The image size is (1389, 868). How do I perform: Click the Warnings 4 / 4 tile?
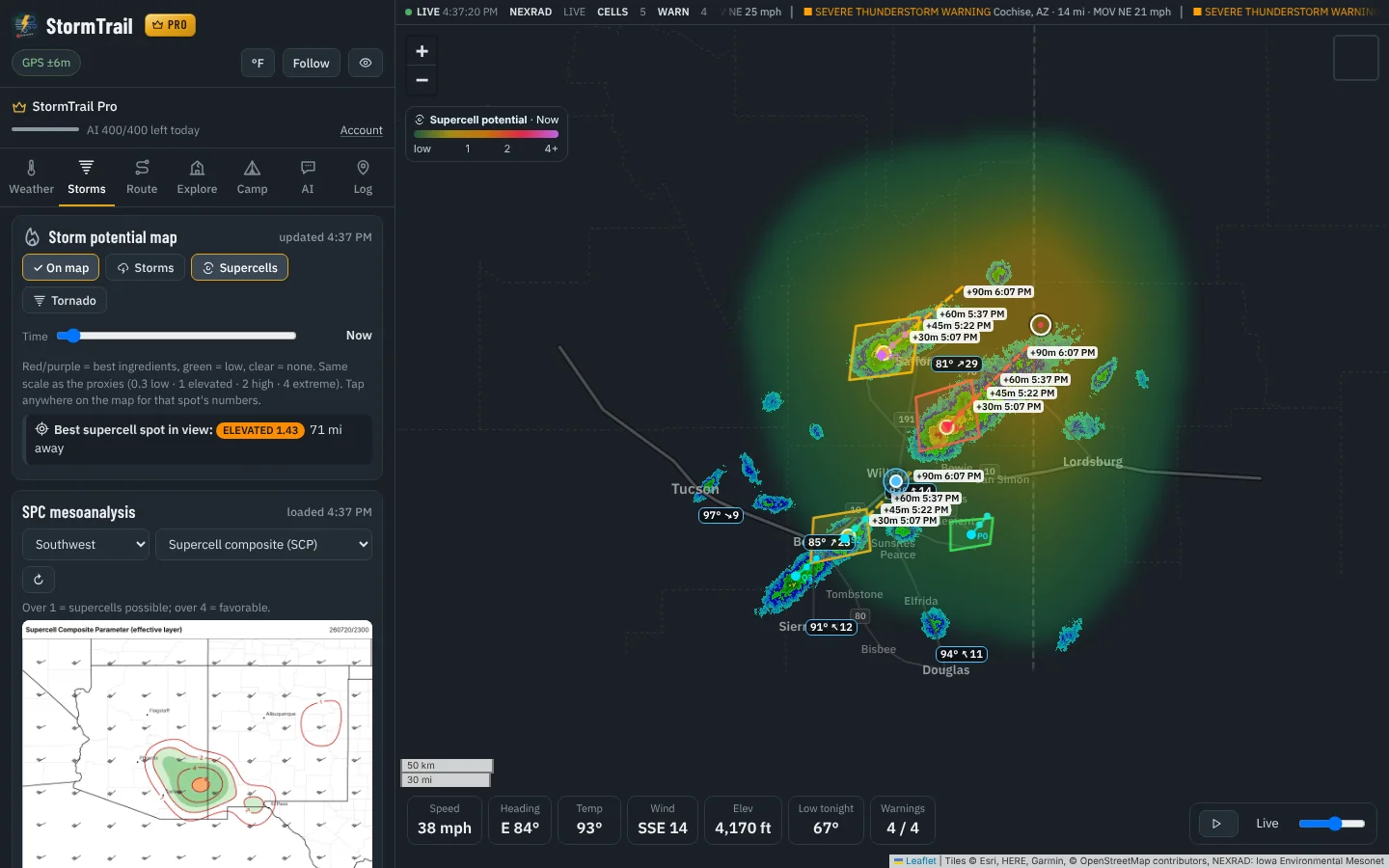point(903,821)
